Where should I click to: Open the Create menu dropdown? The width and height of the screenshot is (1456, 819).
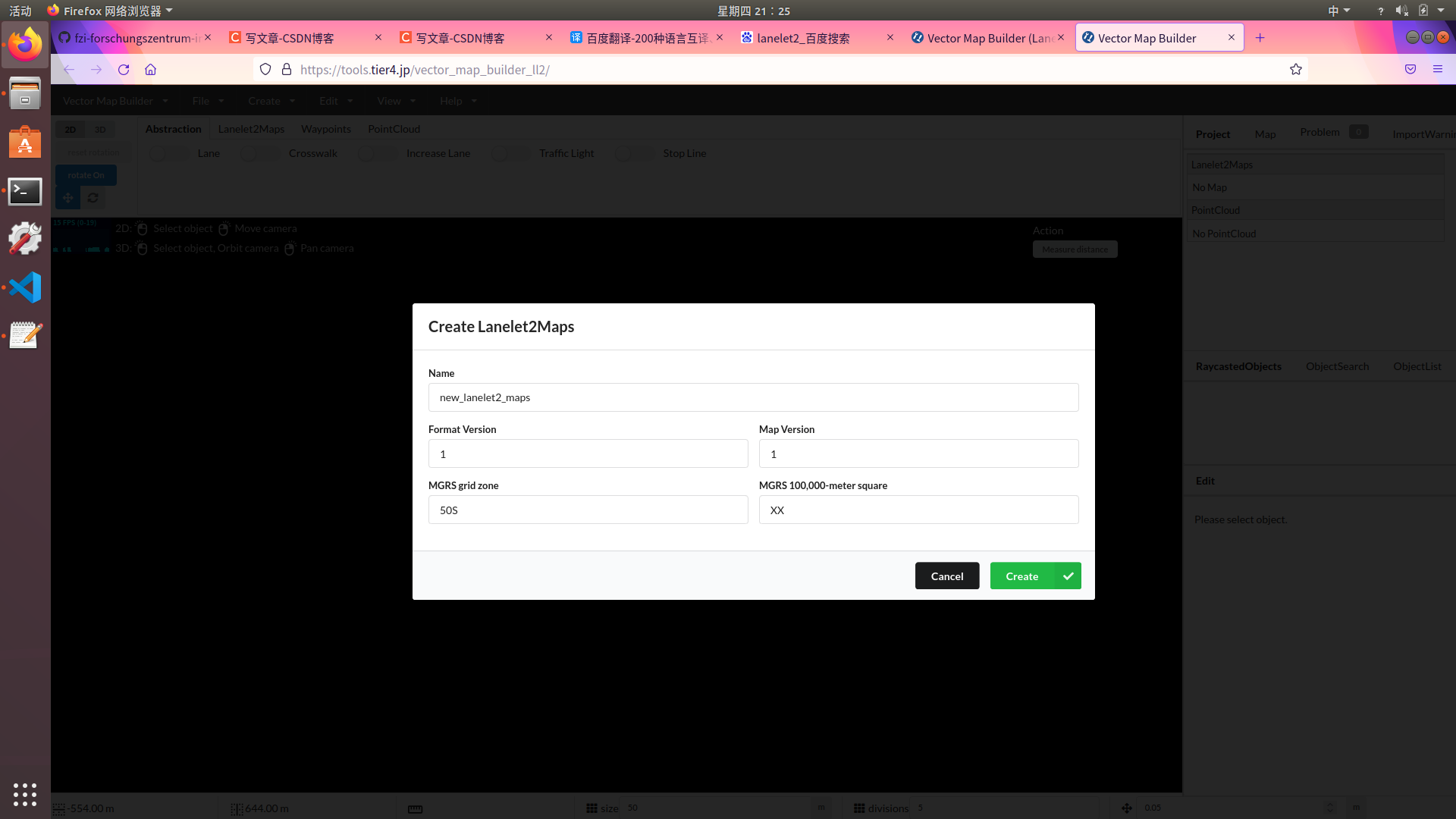click(271, 101)
